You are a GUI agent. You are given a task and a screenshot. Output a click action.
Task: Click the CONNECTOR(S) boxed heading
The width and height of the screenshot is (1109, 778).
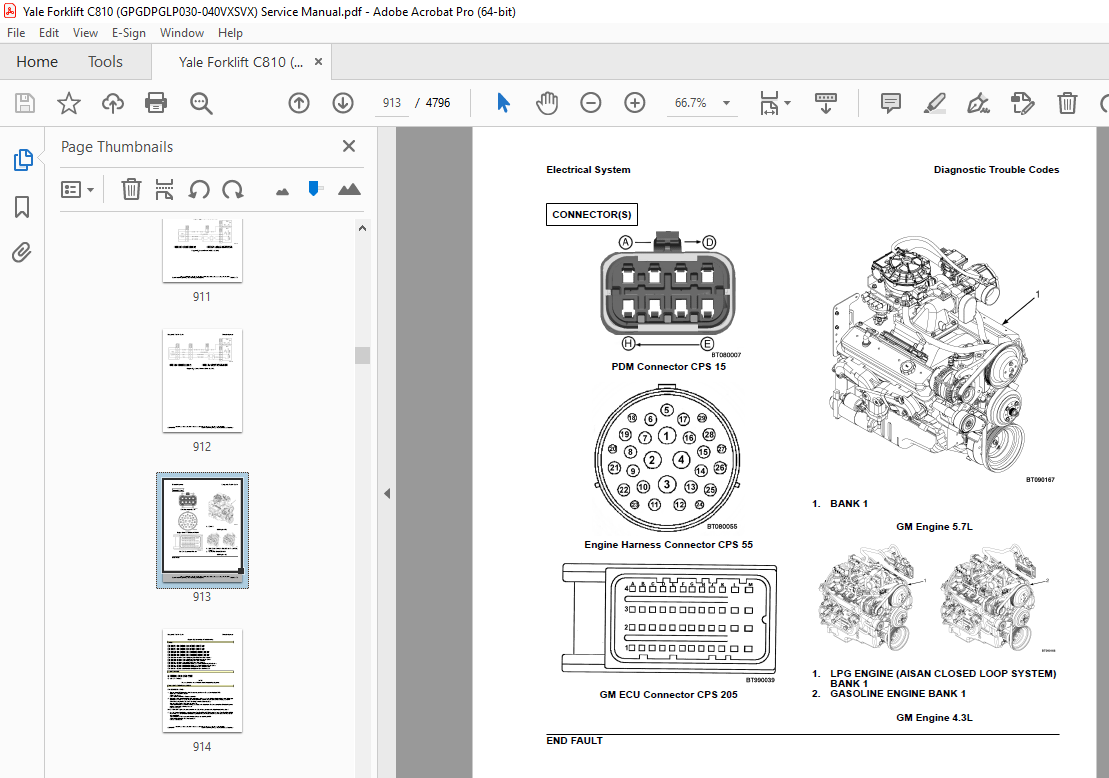pyautogui.click(x=592, y=214)
